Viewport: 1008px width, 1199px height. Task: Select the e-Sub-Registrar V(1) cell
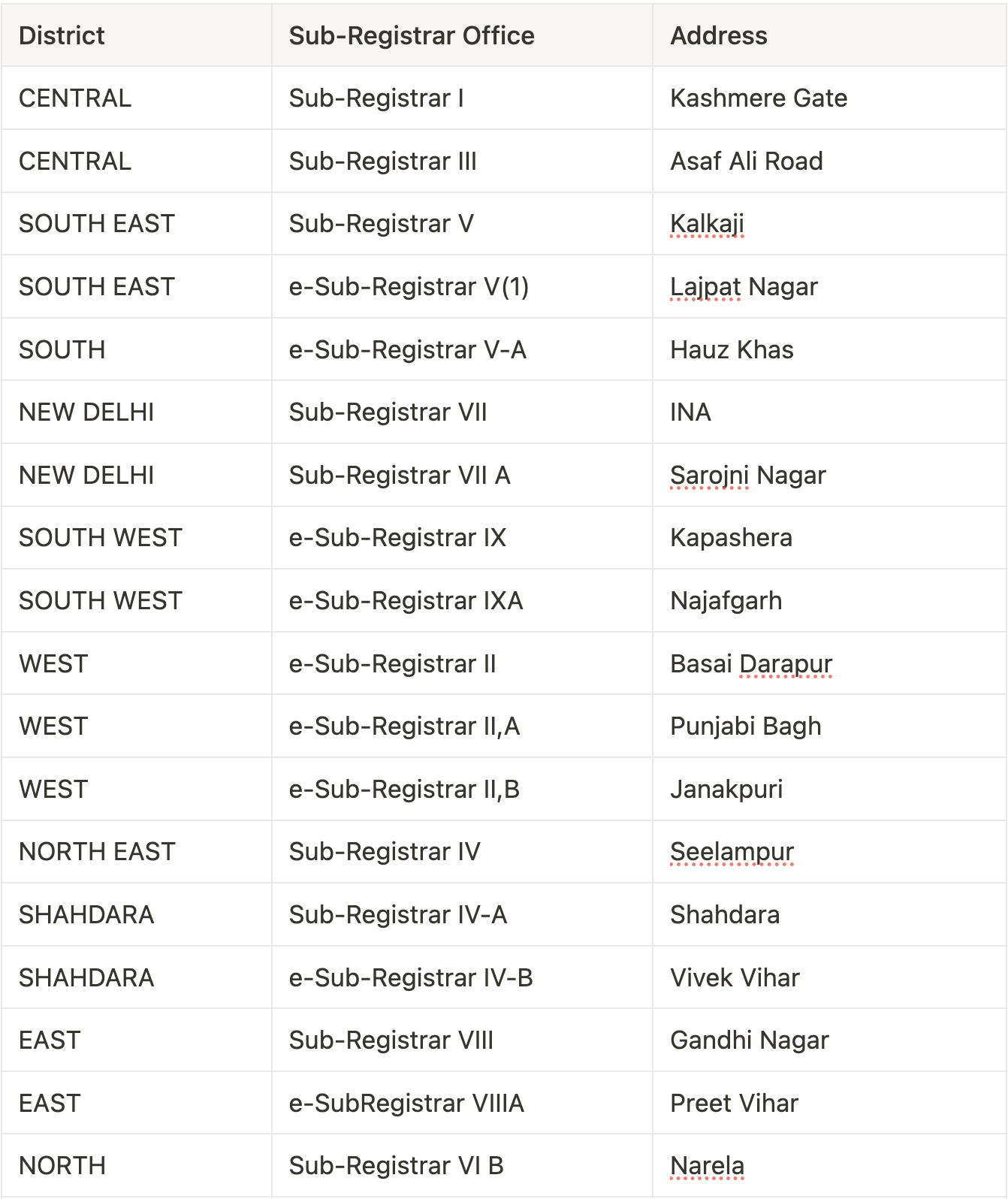[x=409, y=287]
